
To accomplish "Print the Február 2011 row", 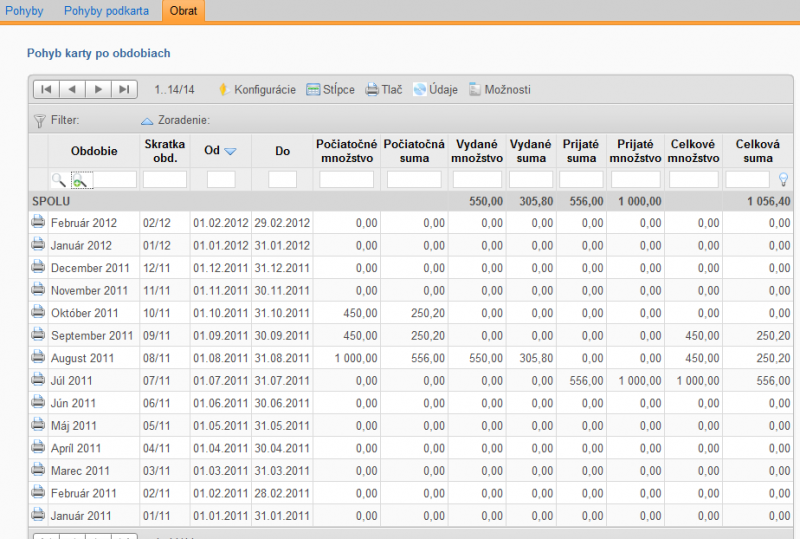I will coord(38,492).
